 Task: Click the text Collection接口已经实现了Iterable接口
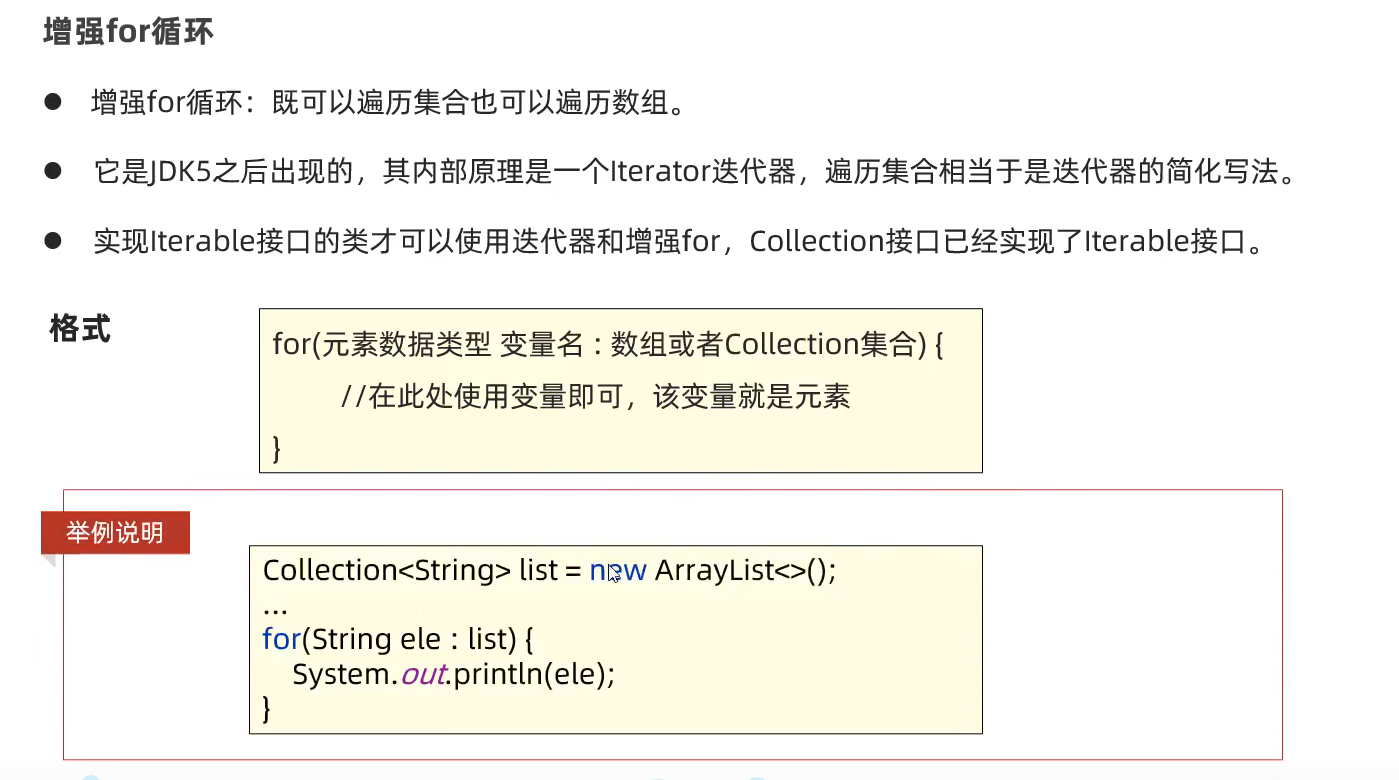pos(1006,241)
